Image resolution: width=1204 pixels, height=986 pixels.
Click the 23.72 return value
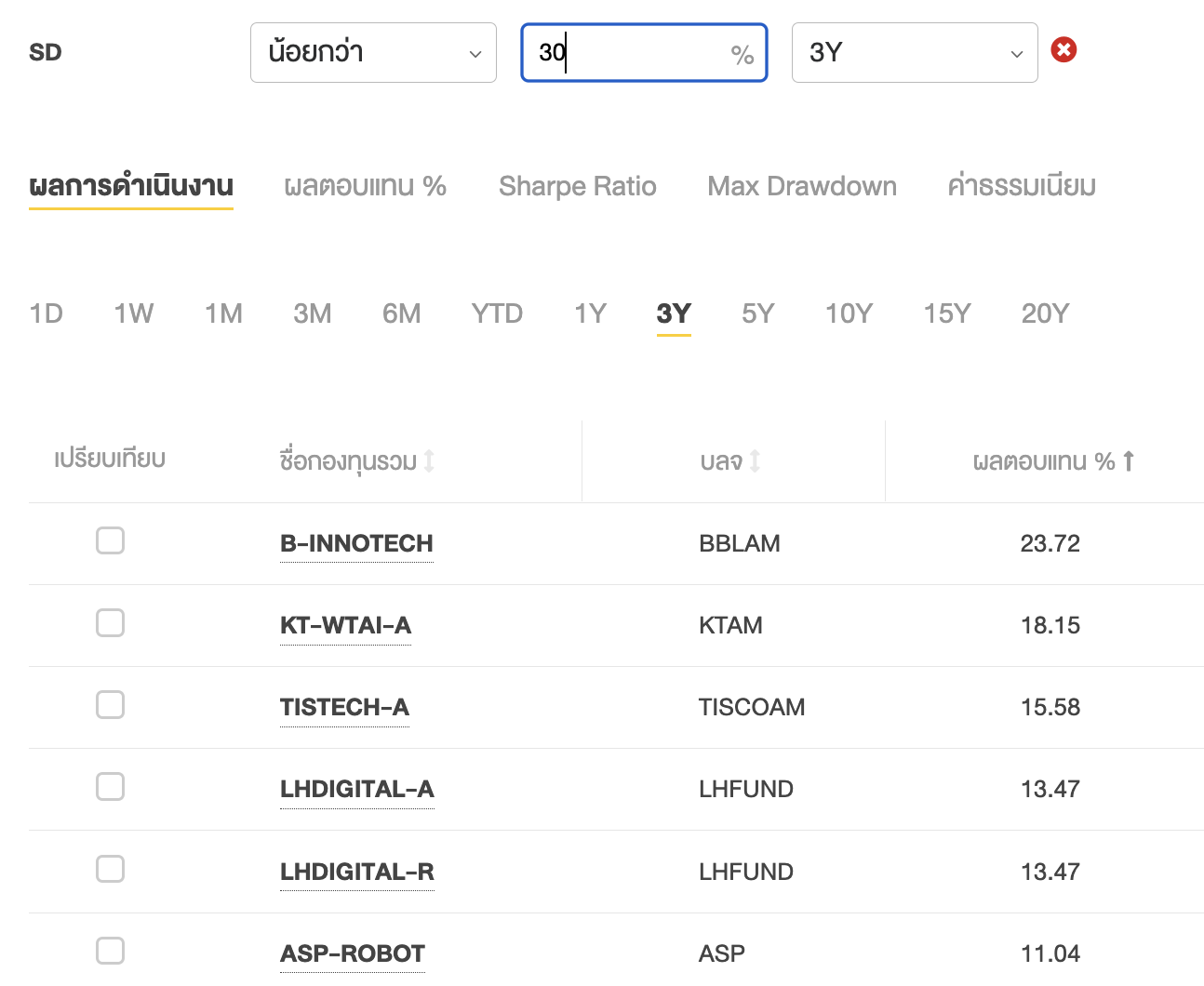click(x=1050, y=543)
